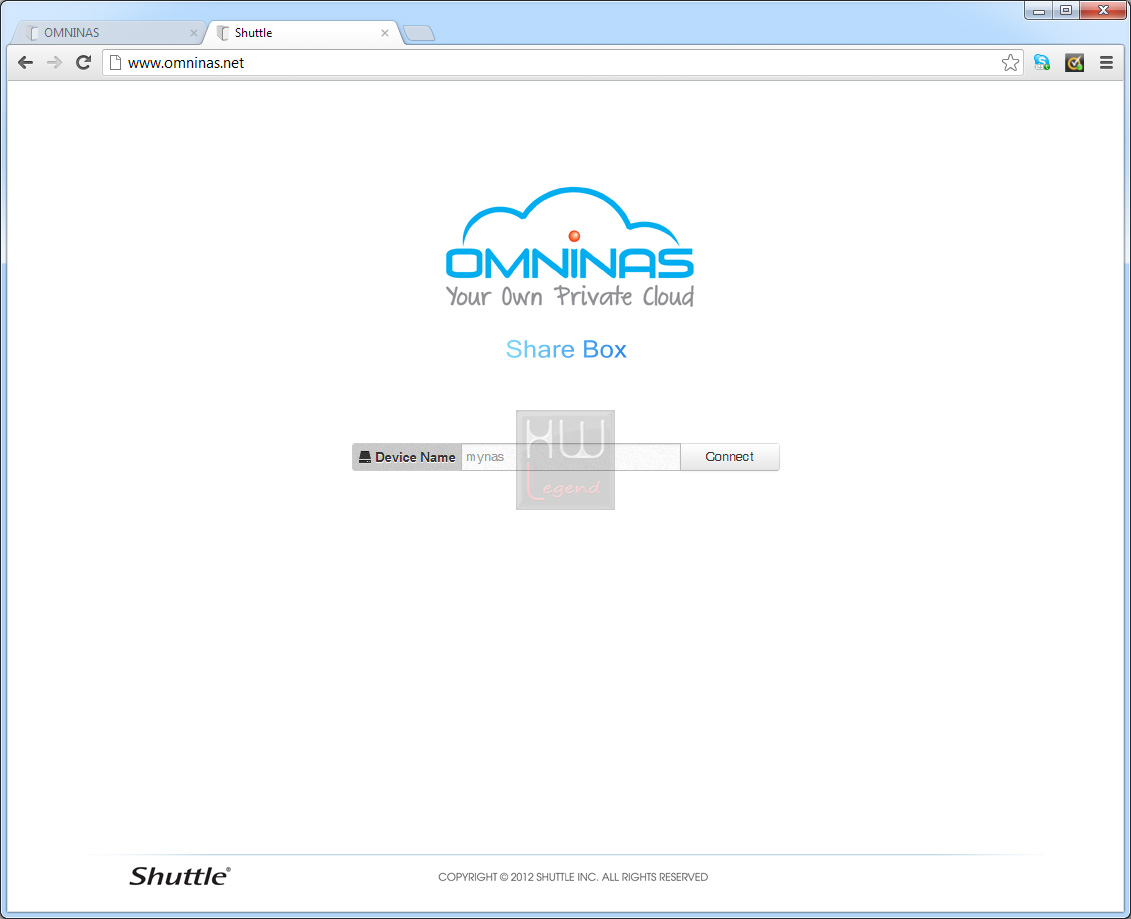Open the Chrome menu (three bars)

pos(1106,63)
